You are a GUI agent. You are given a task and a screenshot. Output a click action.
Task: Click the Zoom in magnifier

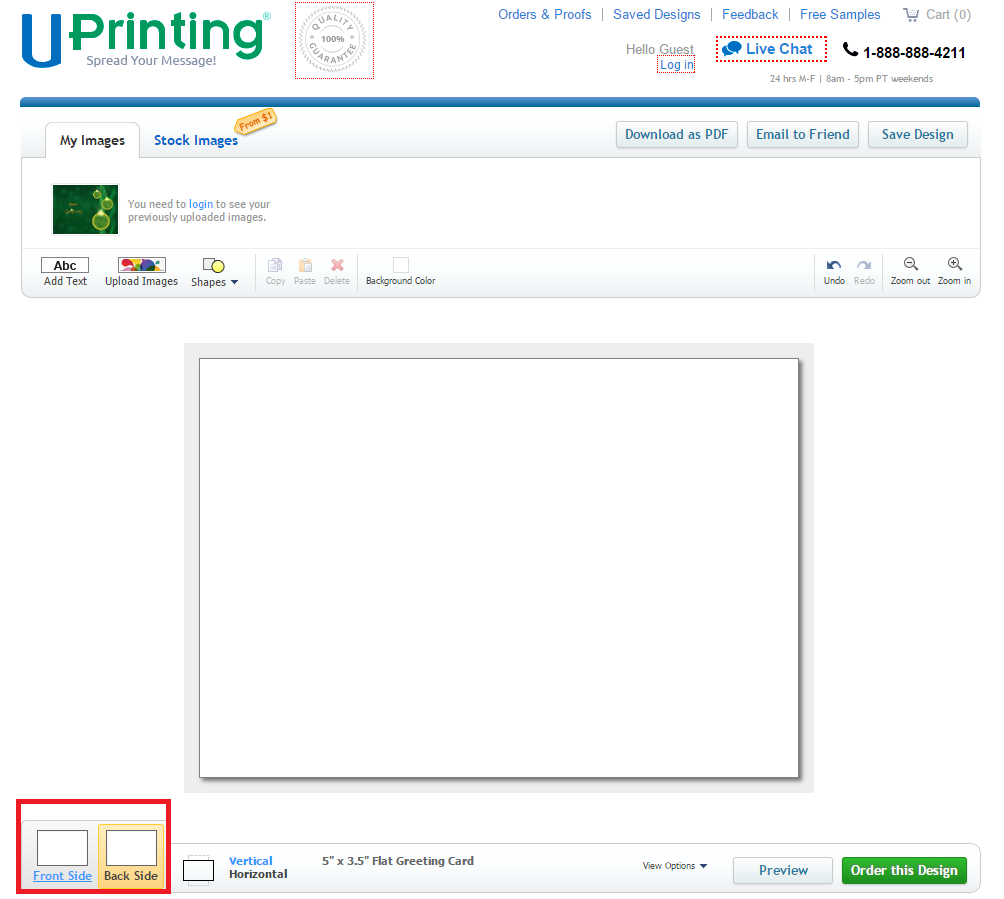pyautogui.click(x=954, y=264)
